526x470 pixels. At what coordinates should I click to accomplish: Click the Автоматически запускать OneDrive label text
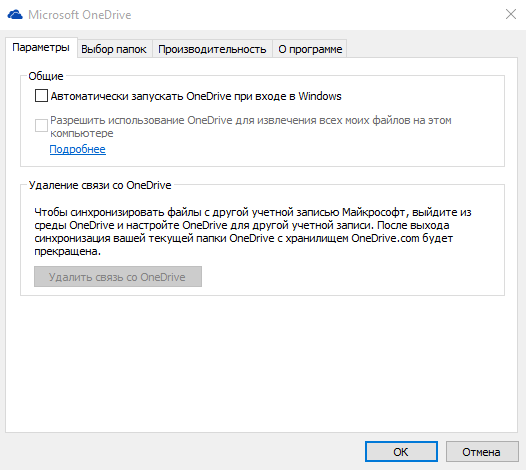[196, 96]
